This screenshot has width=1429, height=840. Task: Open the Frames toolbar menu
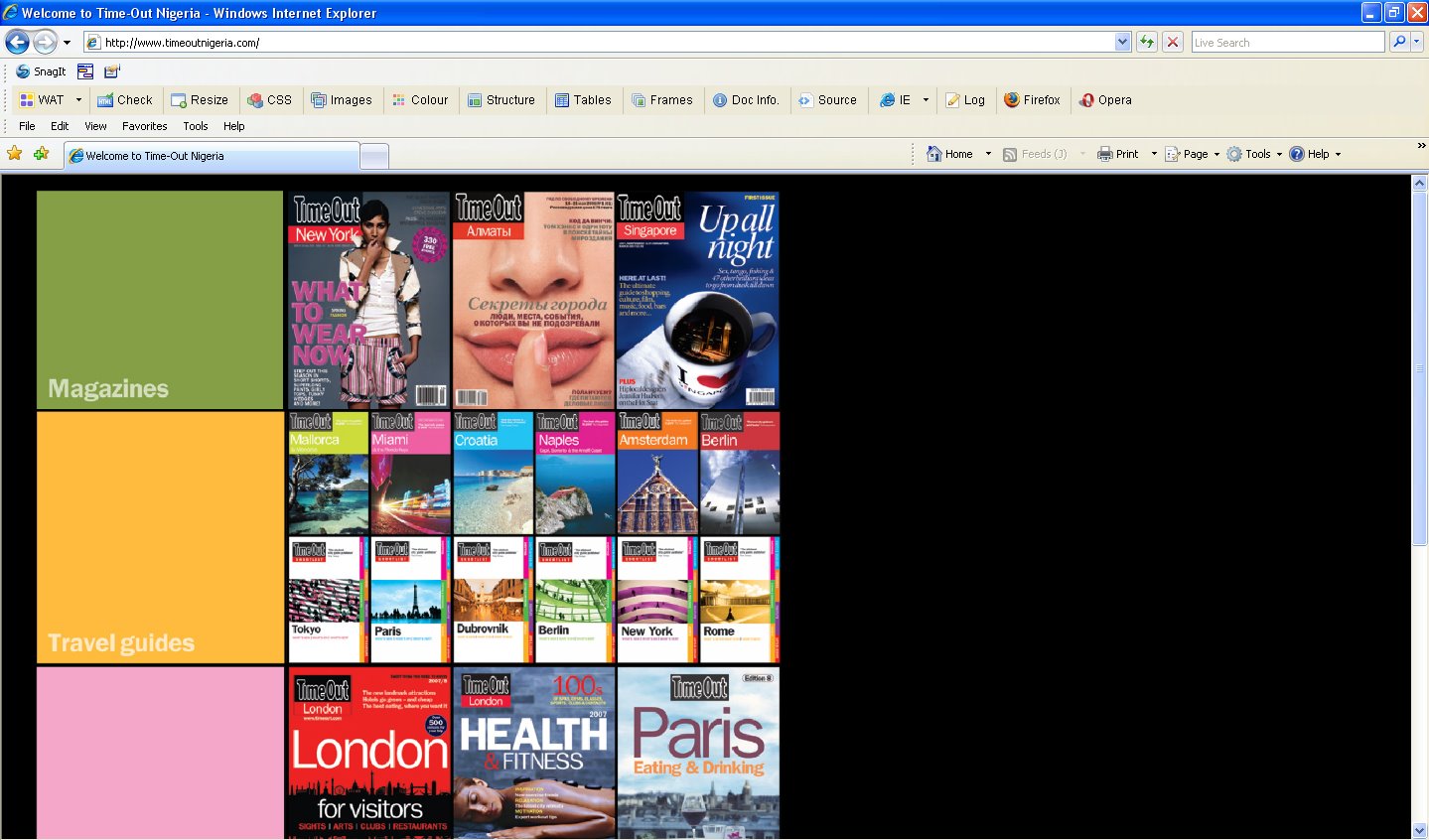click(x=662, y=100)
